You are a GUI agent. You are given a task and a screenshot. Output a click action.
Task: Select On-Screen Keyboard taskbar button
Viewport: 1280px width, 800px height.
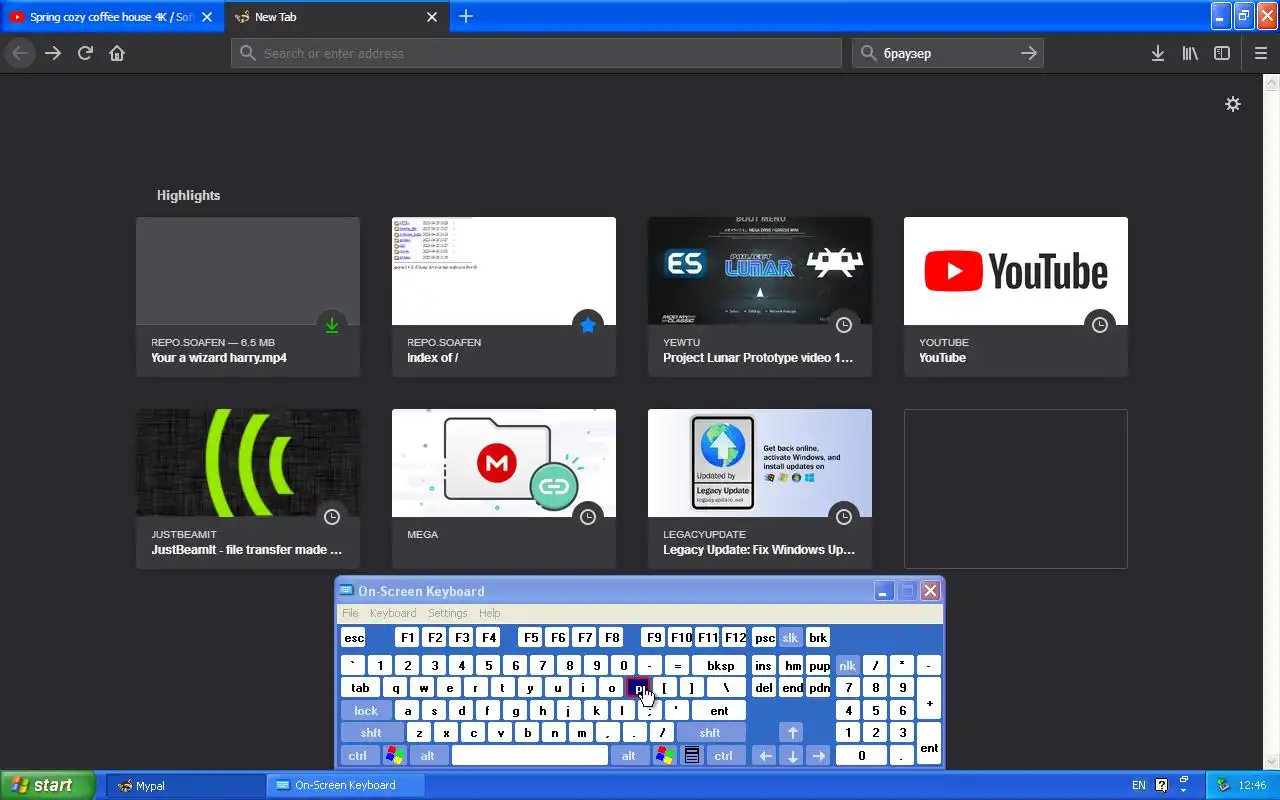[346, 785]
